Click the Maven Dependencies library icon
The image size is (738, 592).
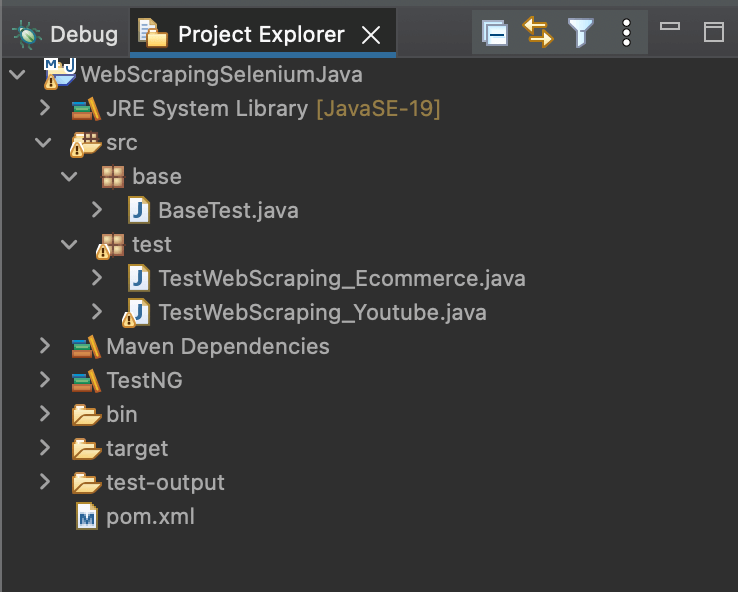click(x=86, y=346)
